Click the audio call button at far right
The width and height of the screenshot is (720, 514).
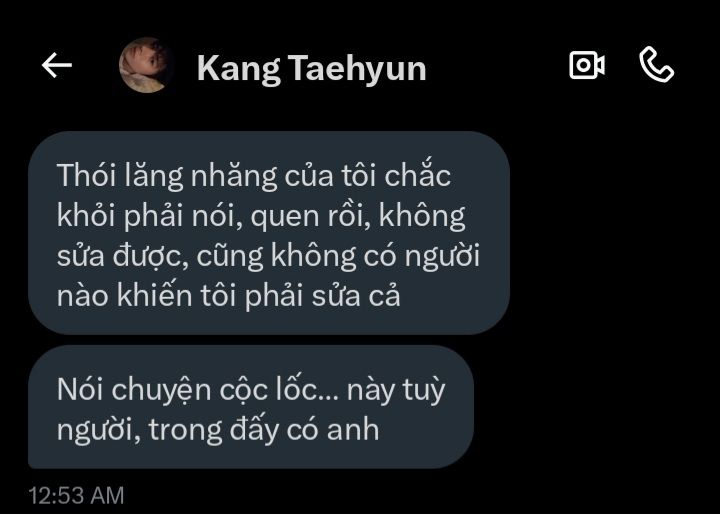[x=657, y=65]
